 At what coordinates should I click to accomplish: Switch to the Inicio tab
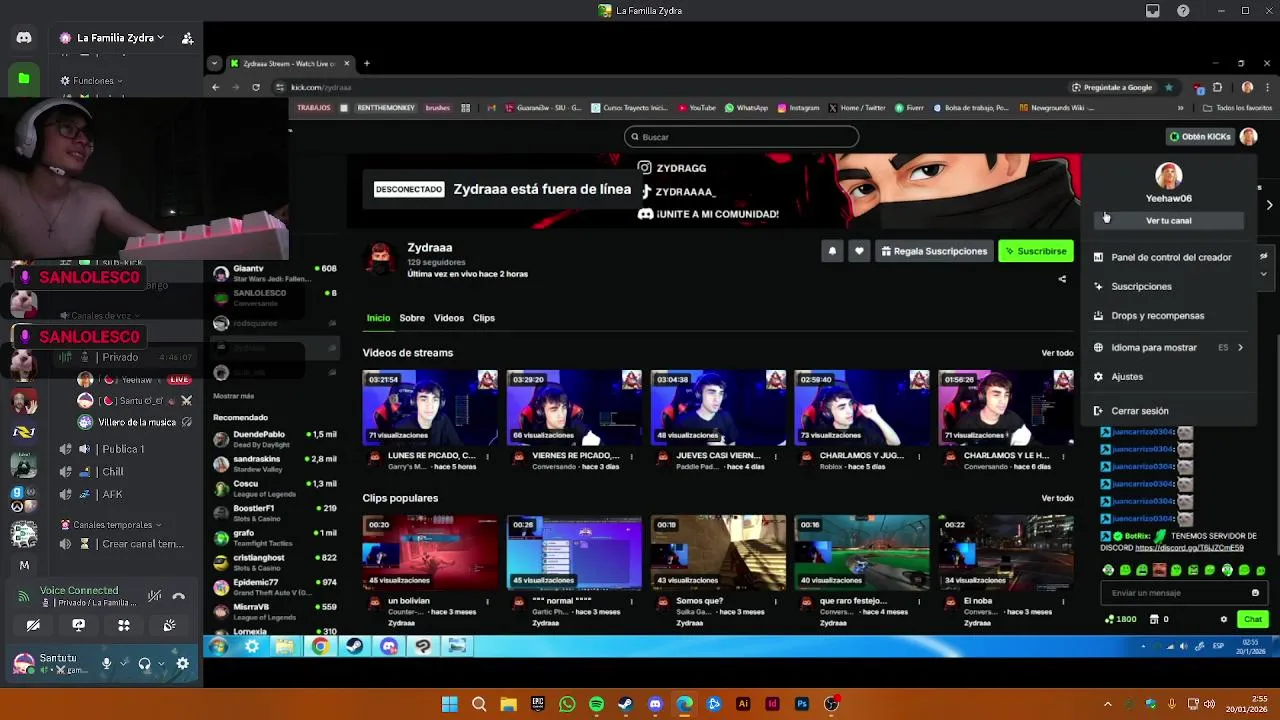tap(378, 318)
